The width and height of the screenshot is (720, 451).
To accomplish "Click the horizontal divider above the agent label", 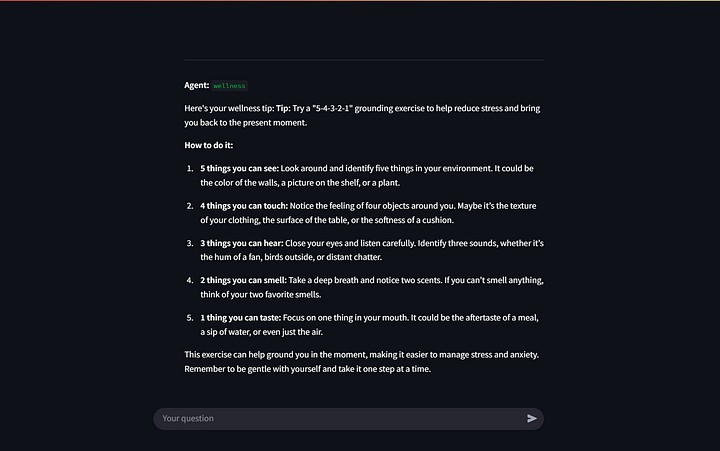I will (x=364, y=60).
